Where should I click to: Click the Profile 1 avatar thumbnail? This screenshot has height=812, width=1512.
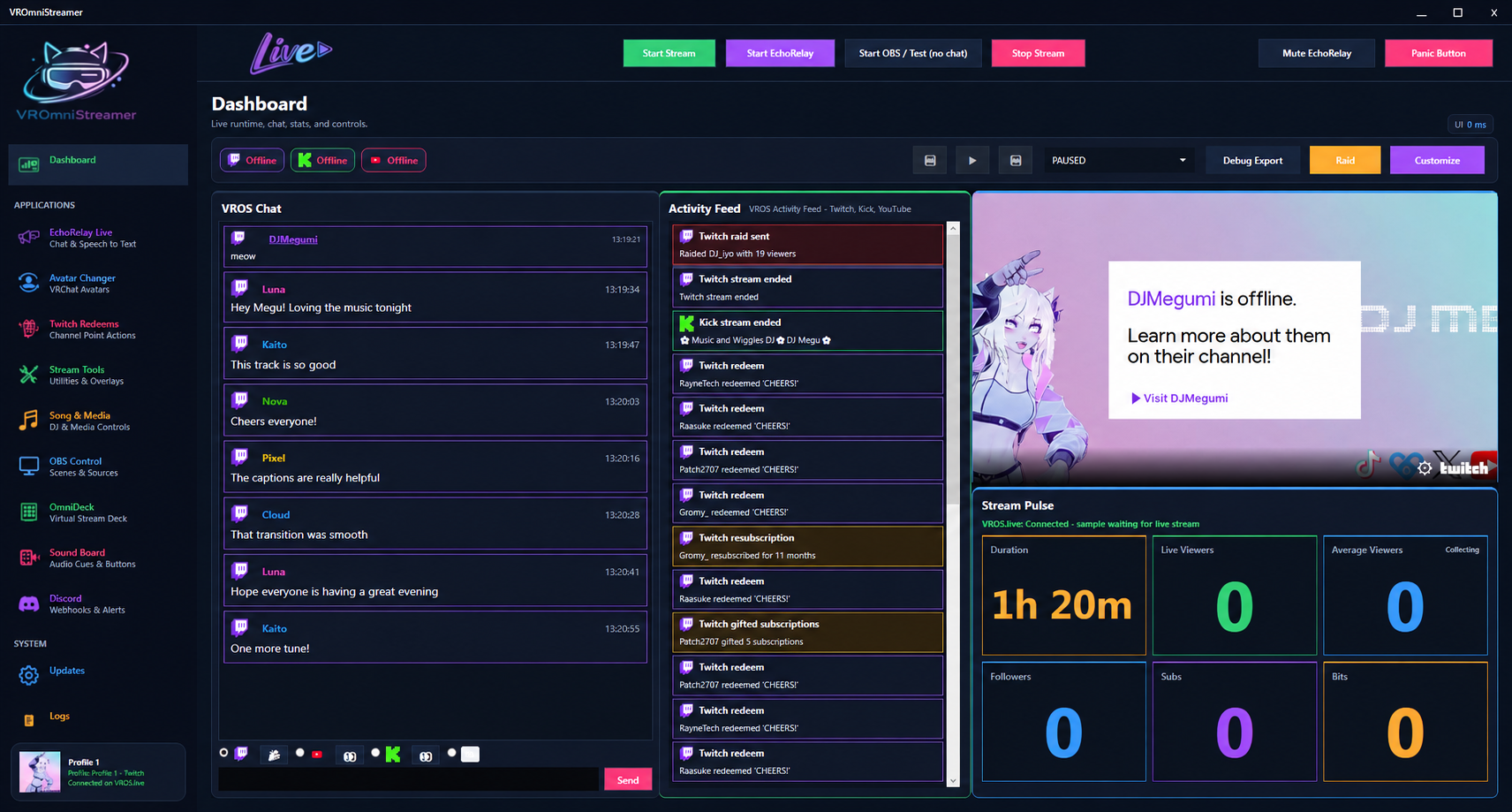(40, 772)
